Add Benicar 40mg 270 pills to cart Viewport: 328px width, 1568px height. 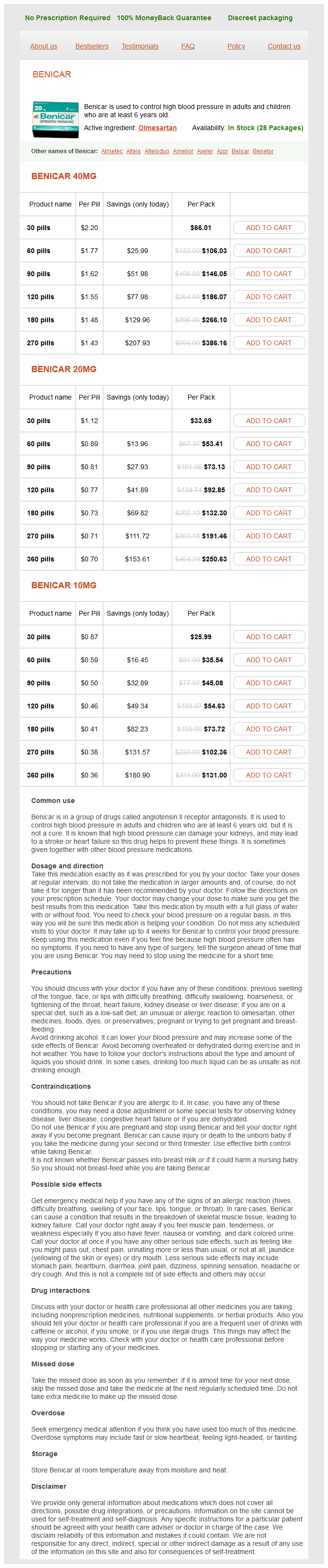pyautogui.click(x=269, y=343)
